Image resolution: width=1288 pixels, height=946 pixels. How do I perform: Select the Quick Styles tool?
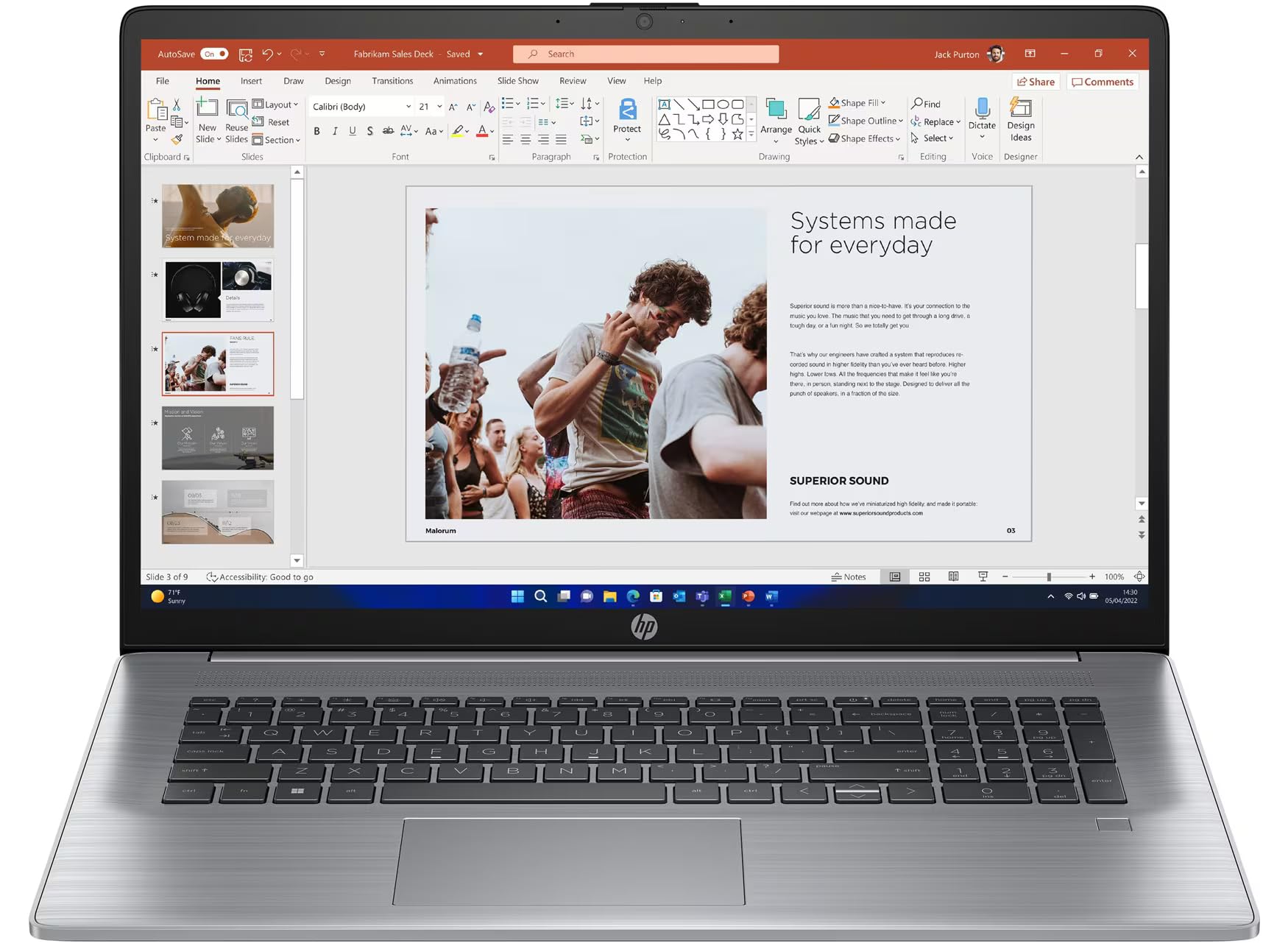point(808,121)
